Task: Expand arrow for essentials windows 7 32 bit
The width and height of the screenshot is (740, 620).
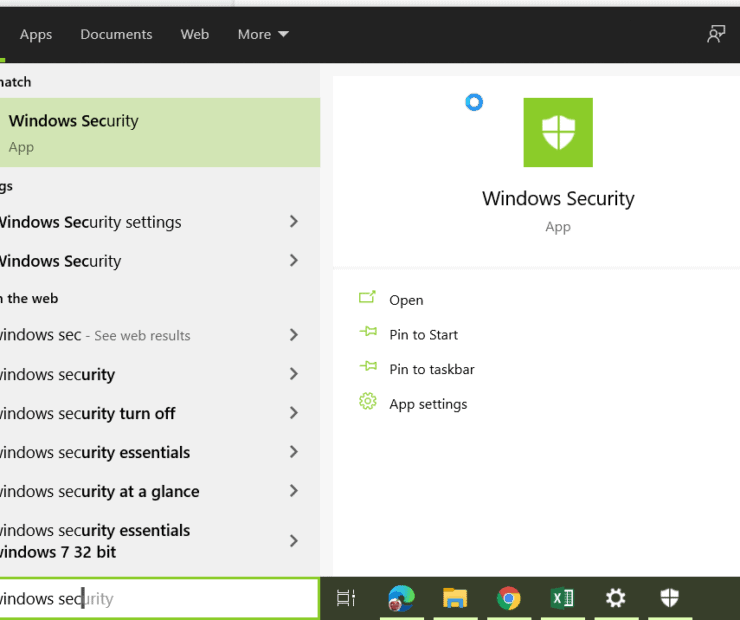Action: coord(294,541)
